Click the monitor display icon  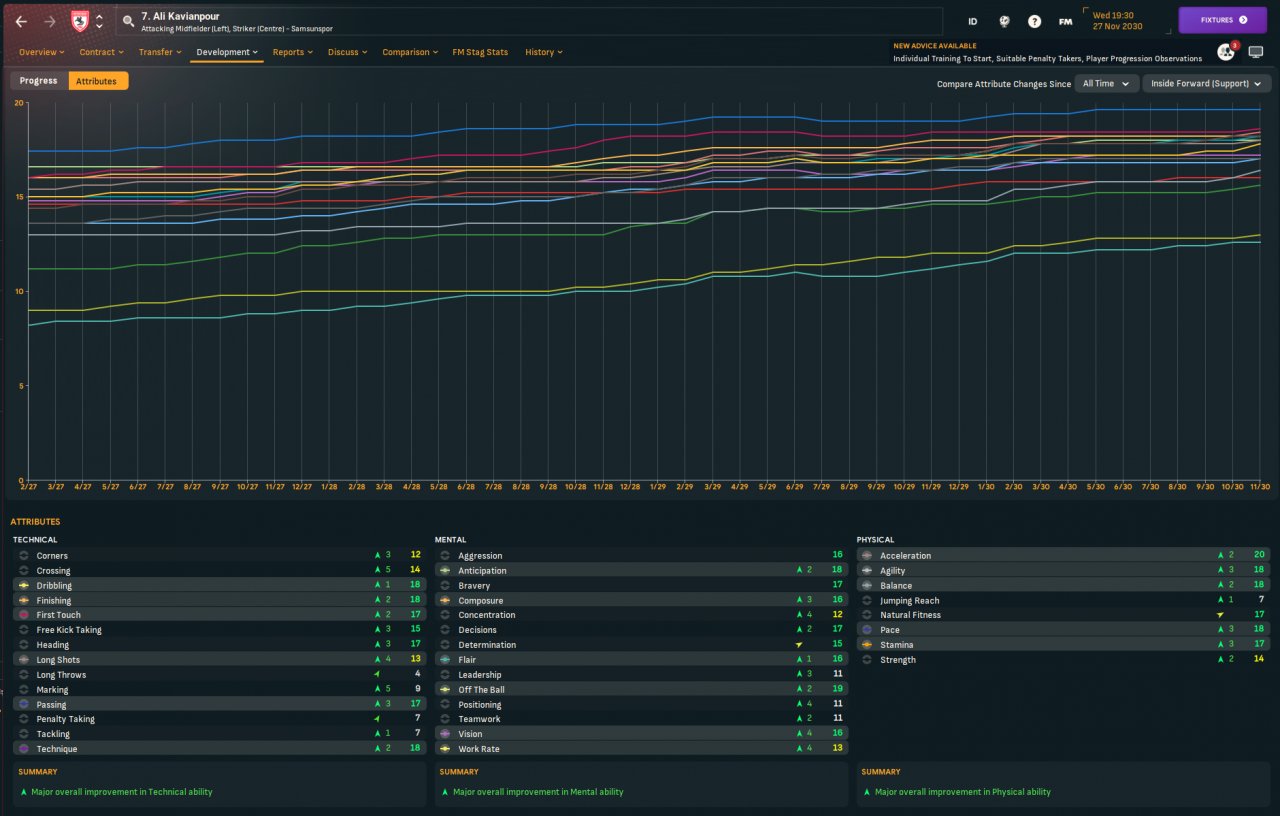point(1255,52)
